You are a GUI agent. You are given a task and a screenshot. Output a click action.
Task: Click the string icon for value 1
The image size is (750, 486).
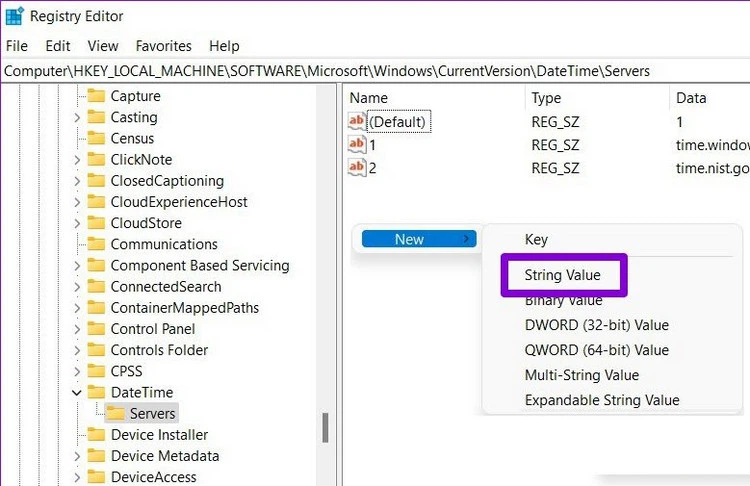357,144
